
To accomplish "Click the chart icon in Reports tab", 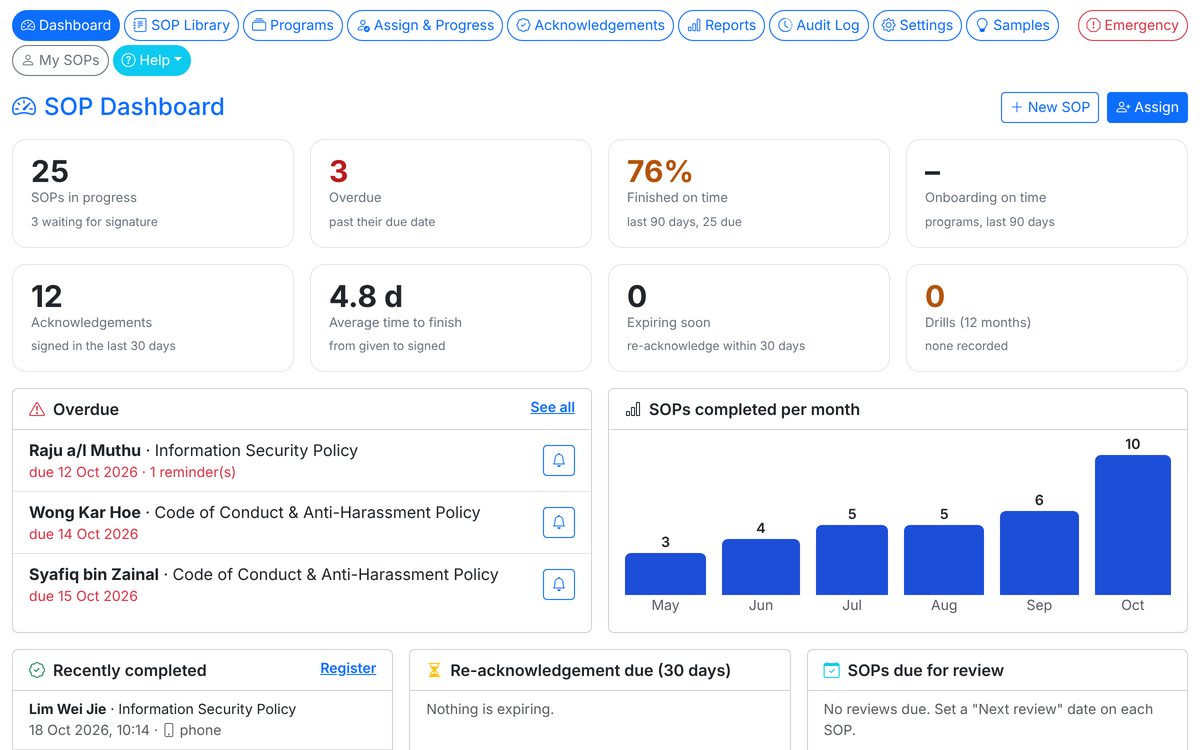I will 694,25.
